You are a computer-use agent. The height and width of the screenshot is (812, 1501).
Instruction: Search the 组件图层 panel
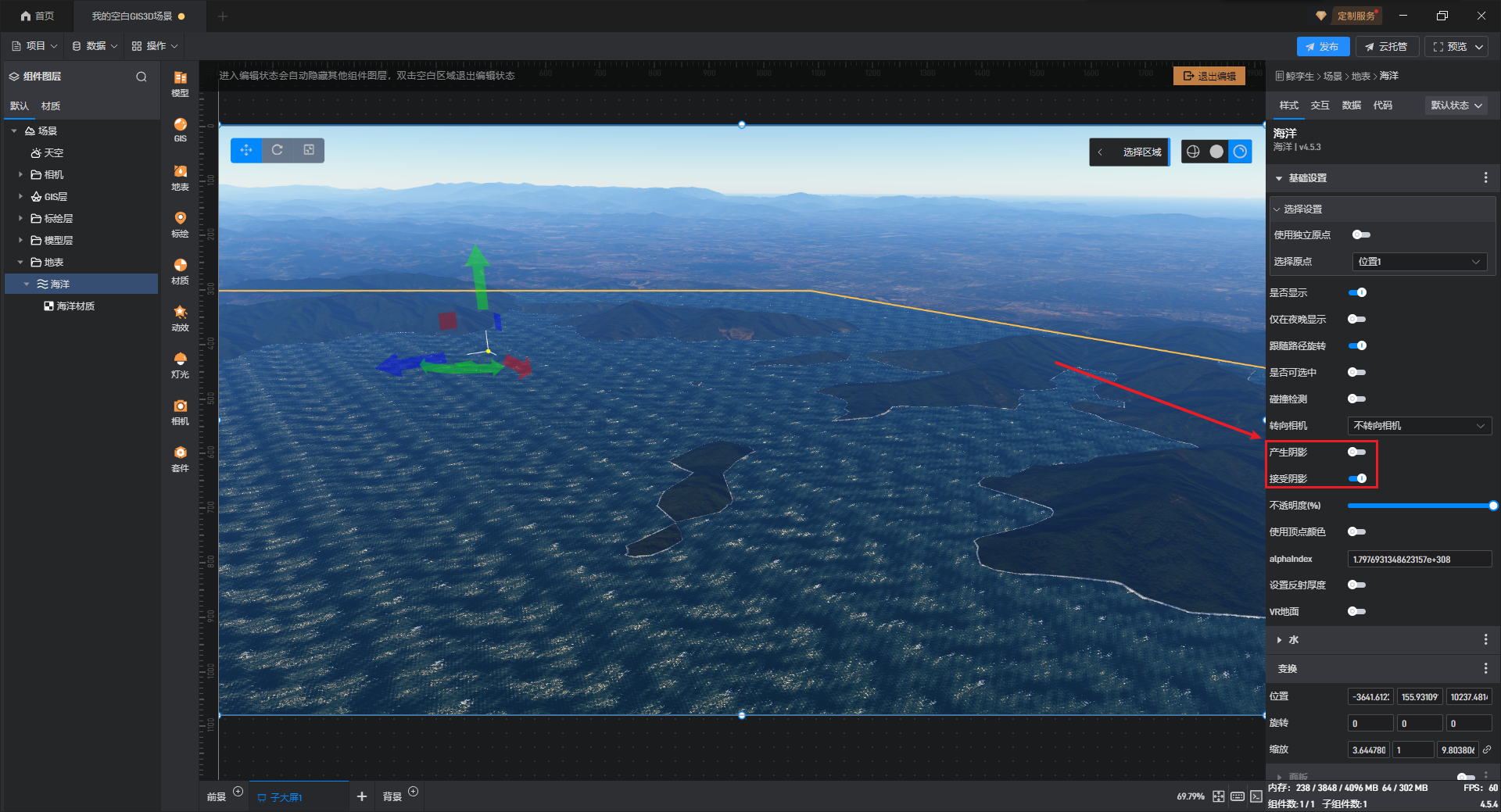(142, 77)
